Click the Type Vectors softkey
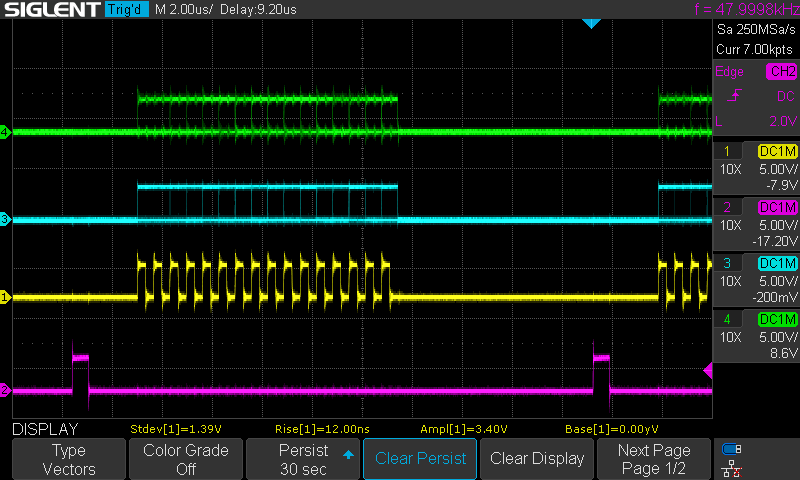The height and width of the screenshot is (480, 800). (x=69, y=459)
